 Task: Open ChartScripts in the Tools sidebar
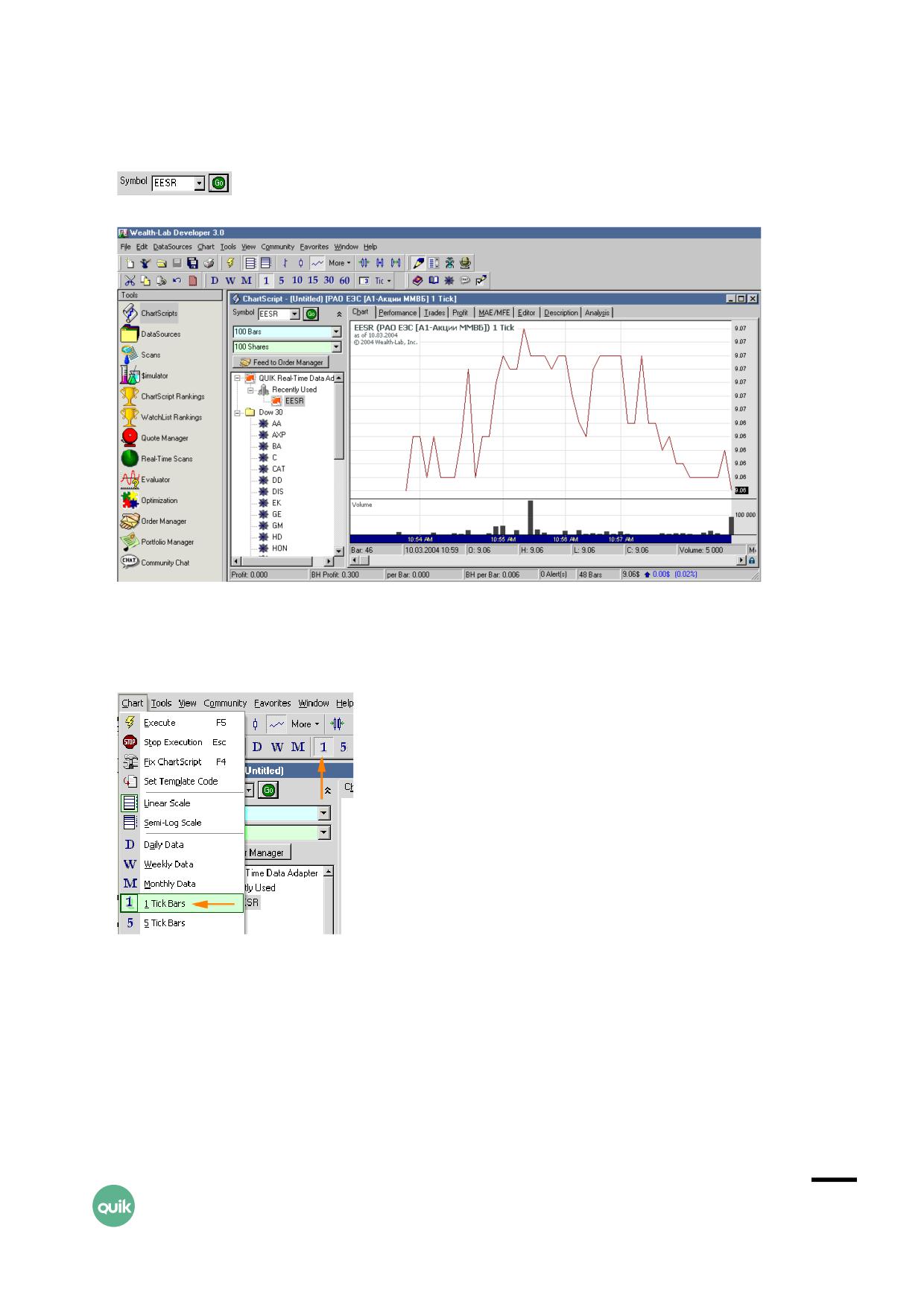(150, 313)
